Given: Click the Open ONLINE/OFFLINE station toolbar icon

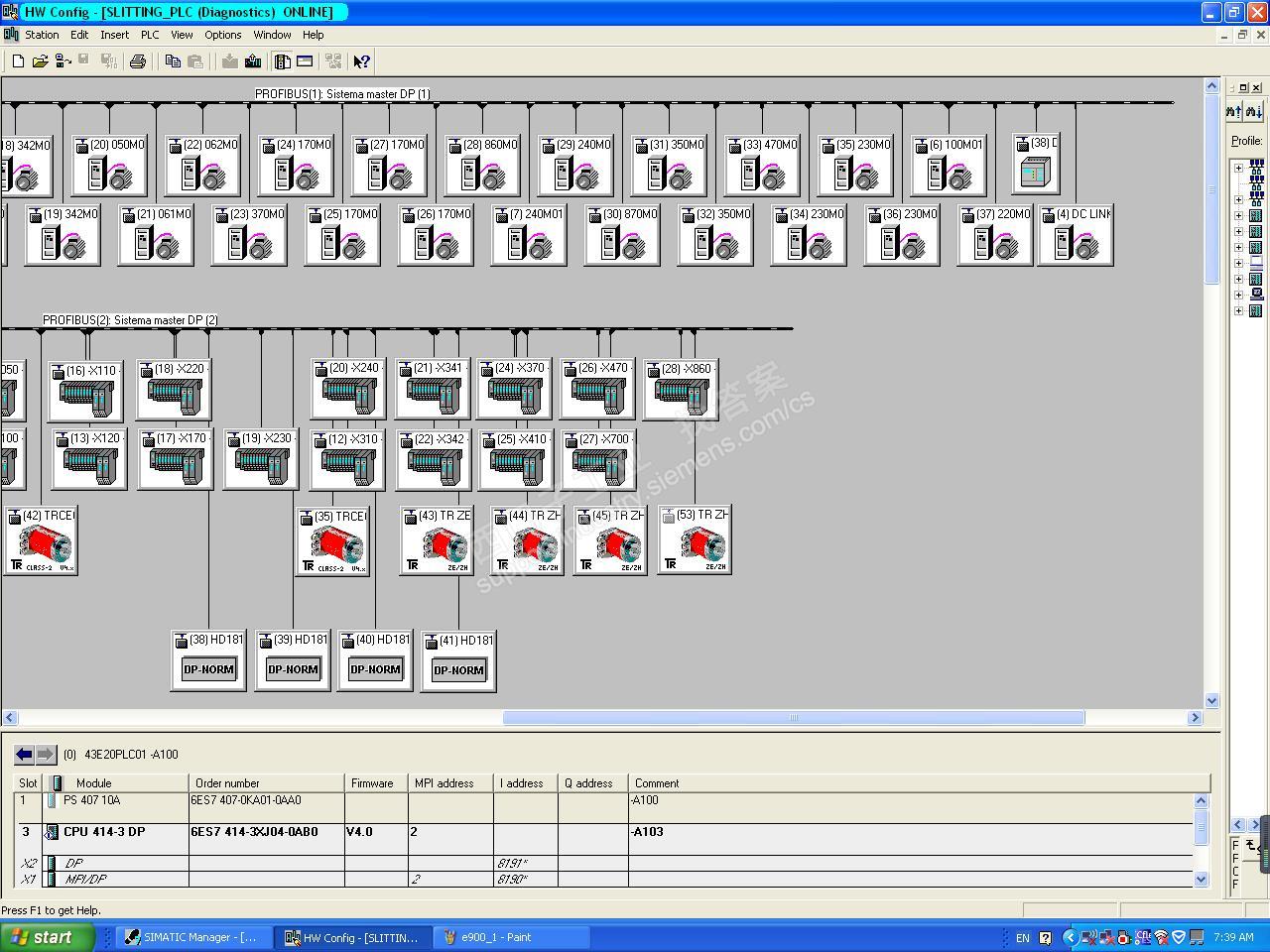Looking at the screenshot, I should click(x=62, y=61).
